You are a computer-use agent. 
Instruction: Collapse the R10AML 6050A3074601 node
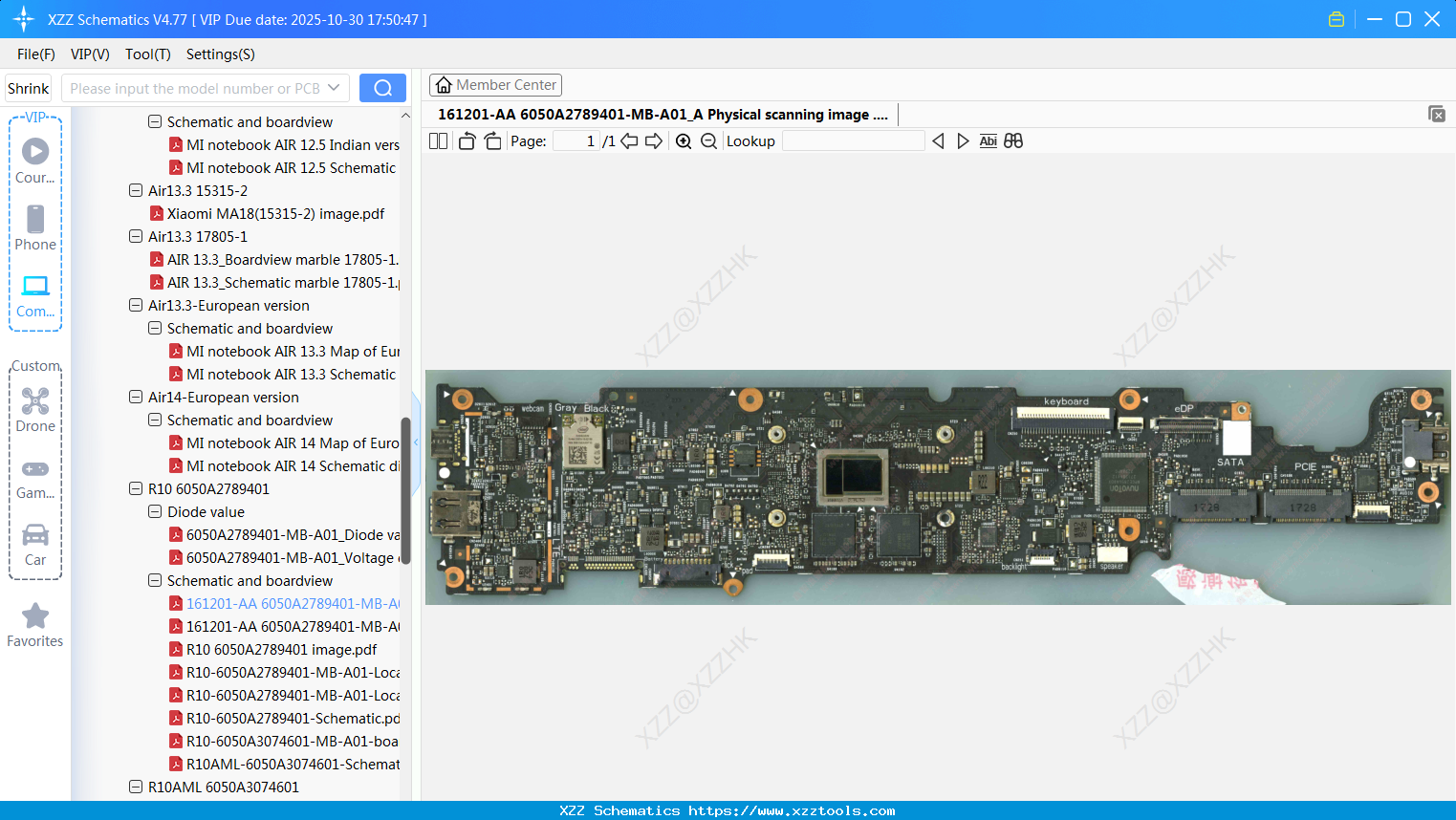tap(136, 787)
